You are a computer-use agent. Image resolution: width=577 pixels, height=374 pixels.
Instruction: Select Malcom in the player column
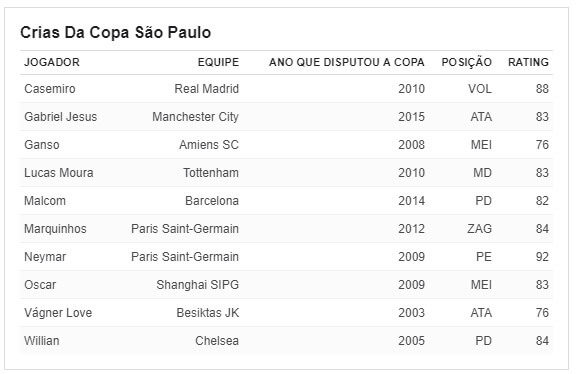coord(45,201)
